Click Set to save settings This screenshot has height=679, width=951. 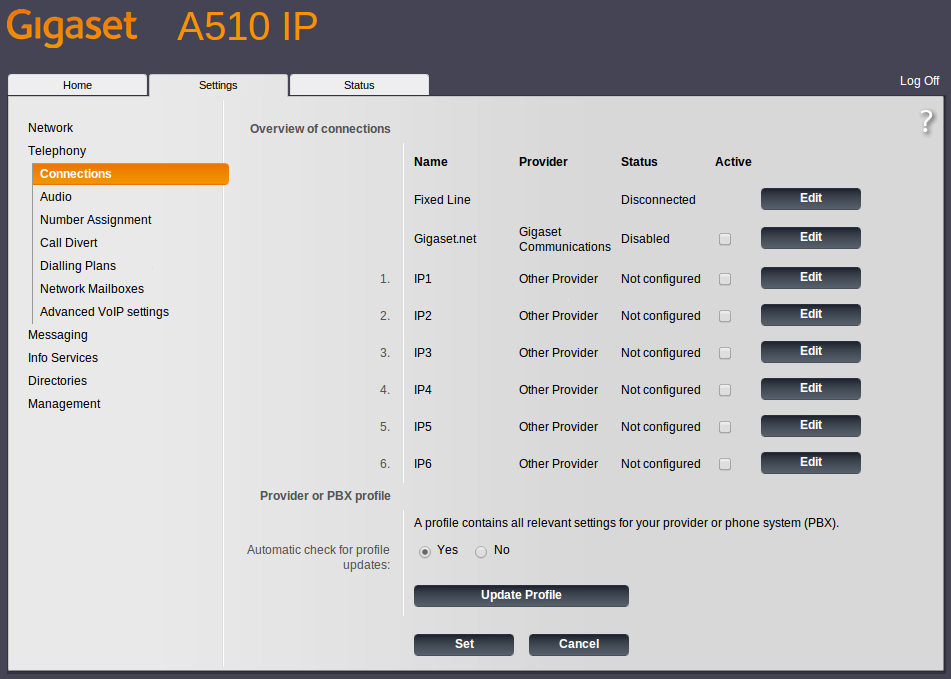tap(464, 645)
